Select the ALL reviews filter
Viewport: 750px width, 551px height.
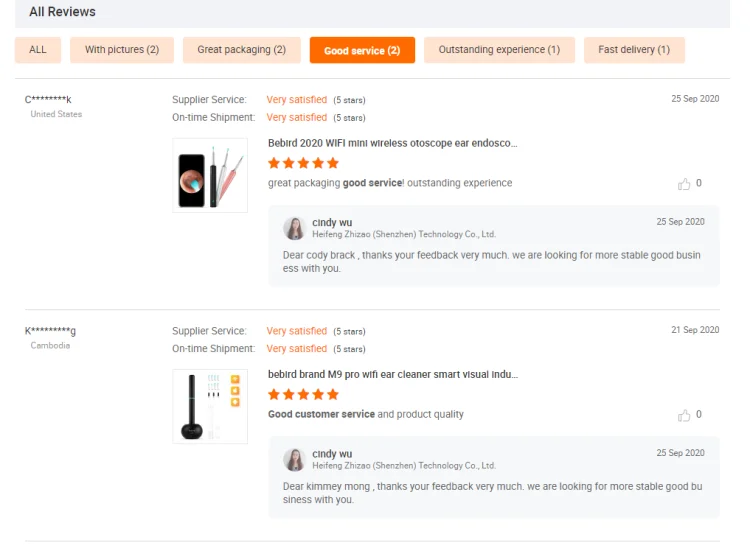(x=38, y=50)
